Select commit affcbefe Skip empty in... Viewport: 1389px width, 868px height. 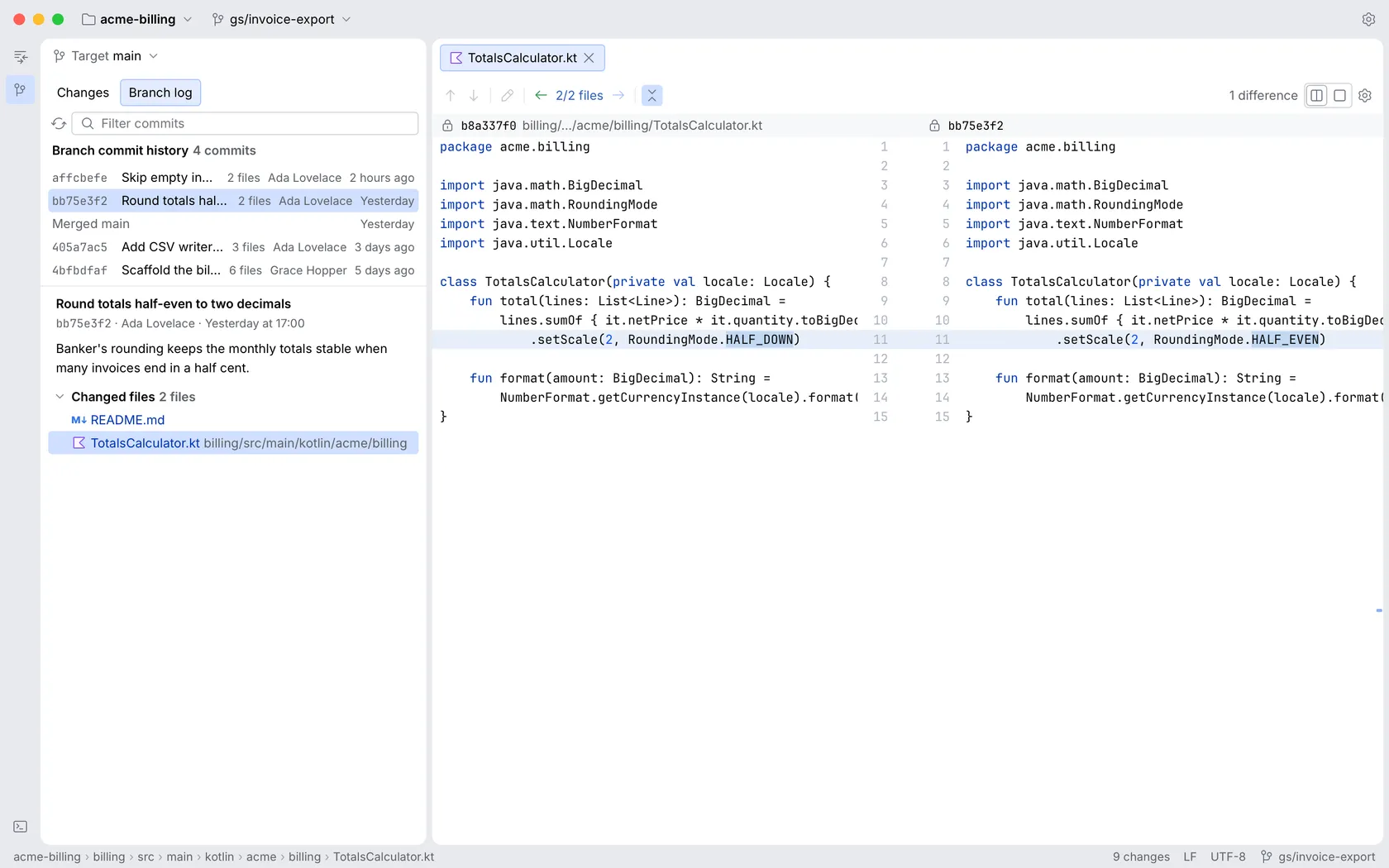(233, 178)
